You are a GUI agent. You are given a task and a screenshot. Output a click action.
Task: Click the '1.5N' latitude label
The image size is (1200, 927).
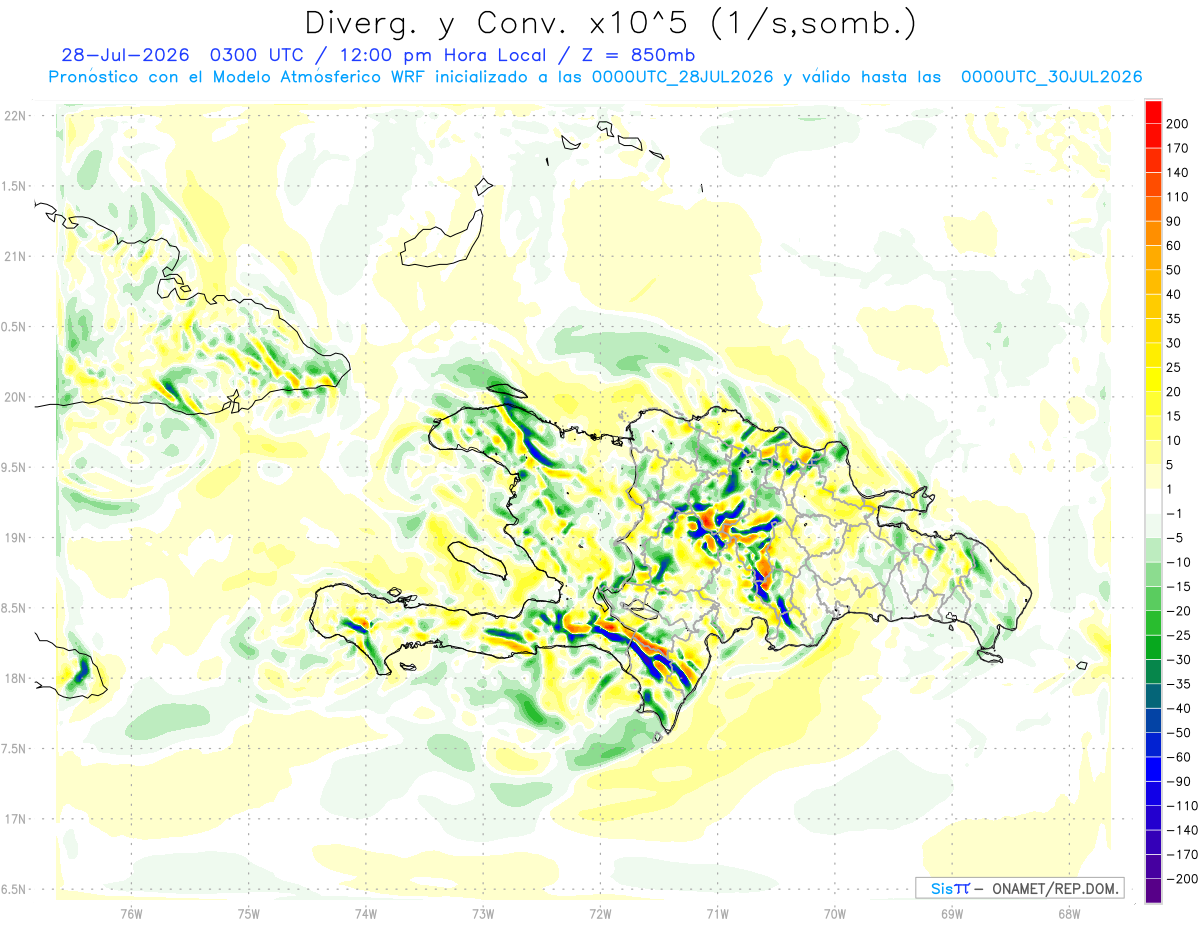pyautogui.click(x=16, y=187)
